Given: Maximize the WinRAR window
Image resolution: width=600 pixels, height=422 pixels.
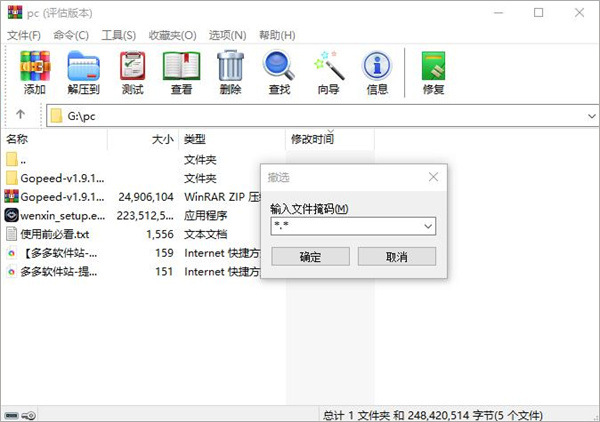Looking at the screenshot, I should [x=538, y=13].
